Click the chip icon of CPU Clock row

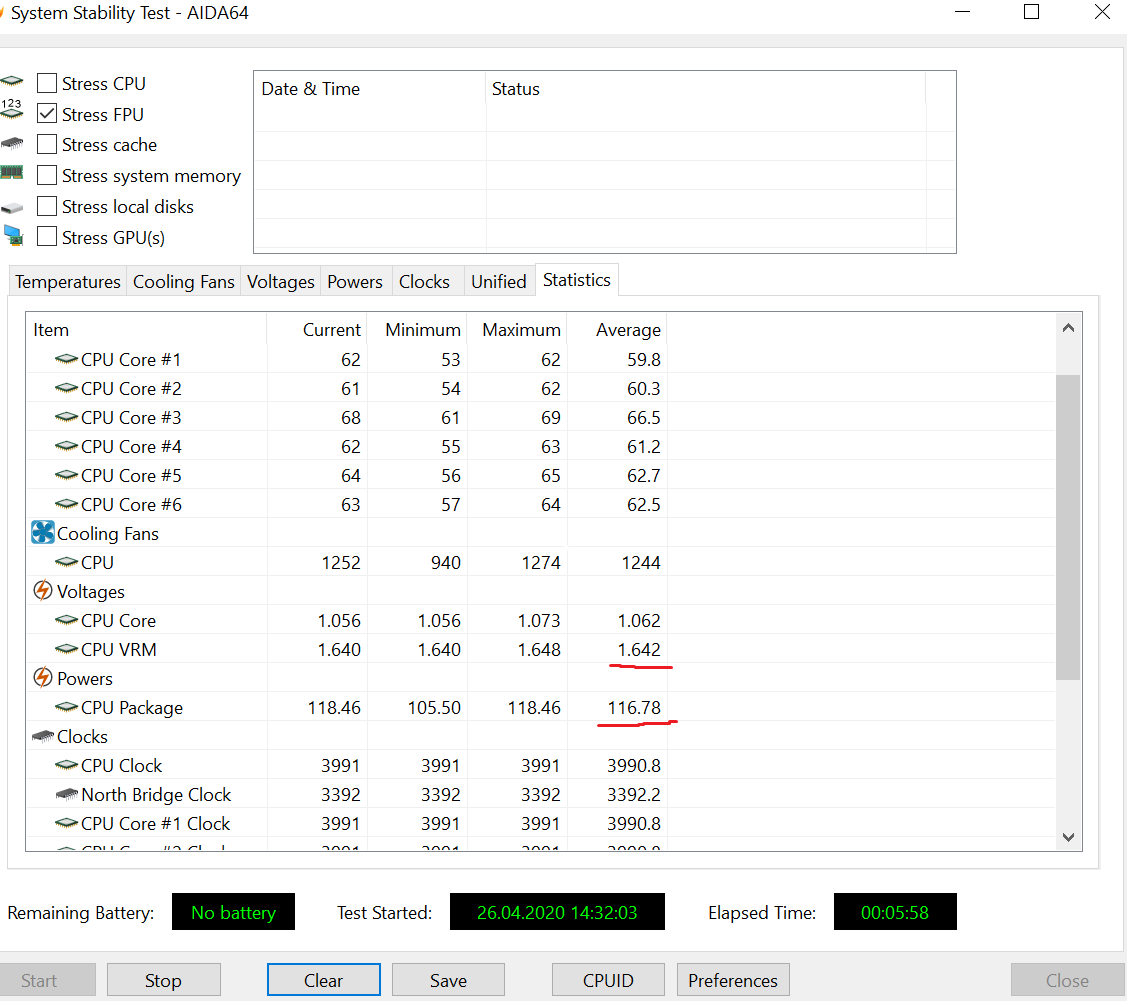(66, 765)
